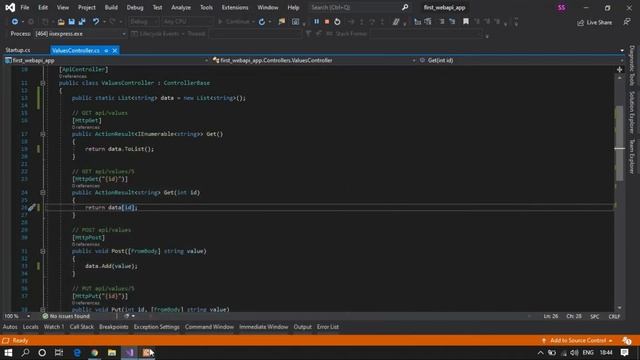Click the No issues found status indicator
640x360 pixels.
pos(66,316)
